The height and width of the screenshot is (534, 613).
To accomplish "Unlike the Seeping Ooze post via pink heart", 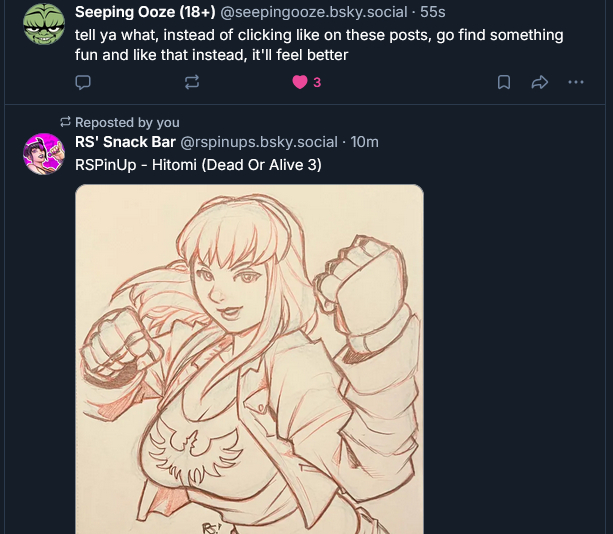I will (x=299, y=82).
